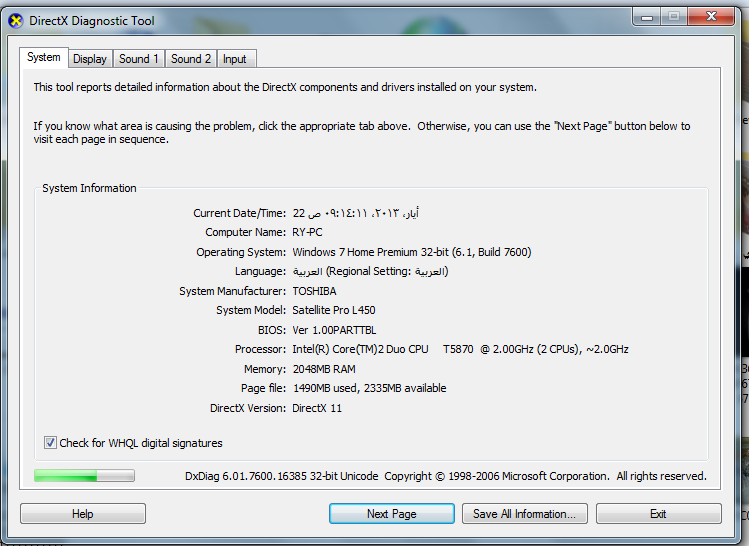This screenshot has height=546, width=749.
Task: Click the maximize button in title bar
Action: point(674,17)
